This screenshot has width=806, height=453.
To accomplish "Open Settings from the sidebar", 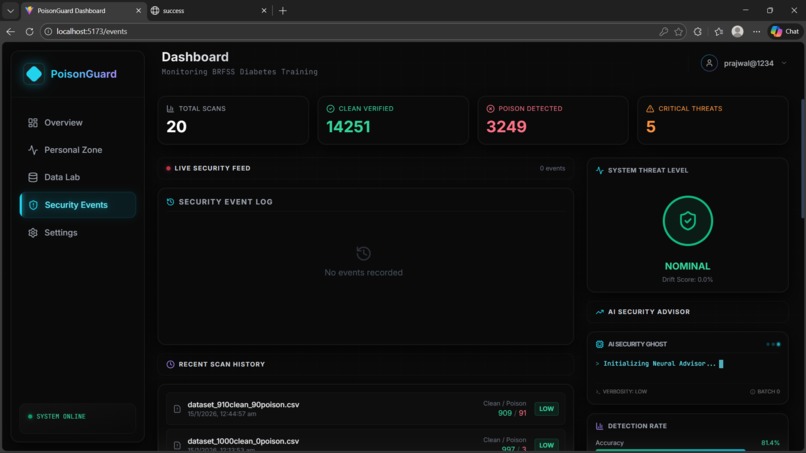I will (x=78, y=232).
